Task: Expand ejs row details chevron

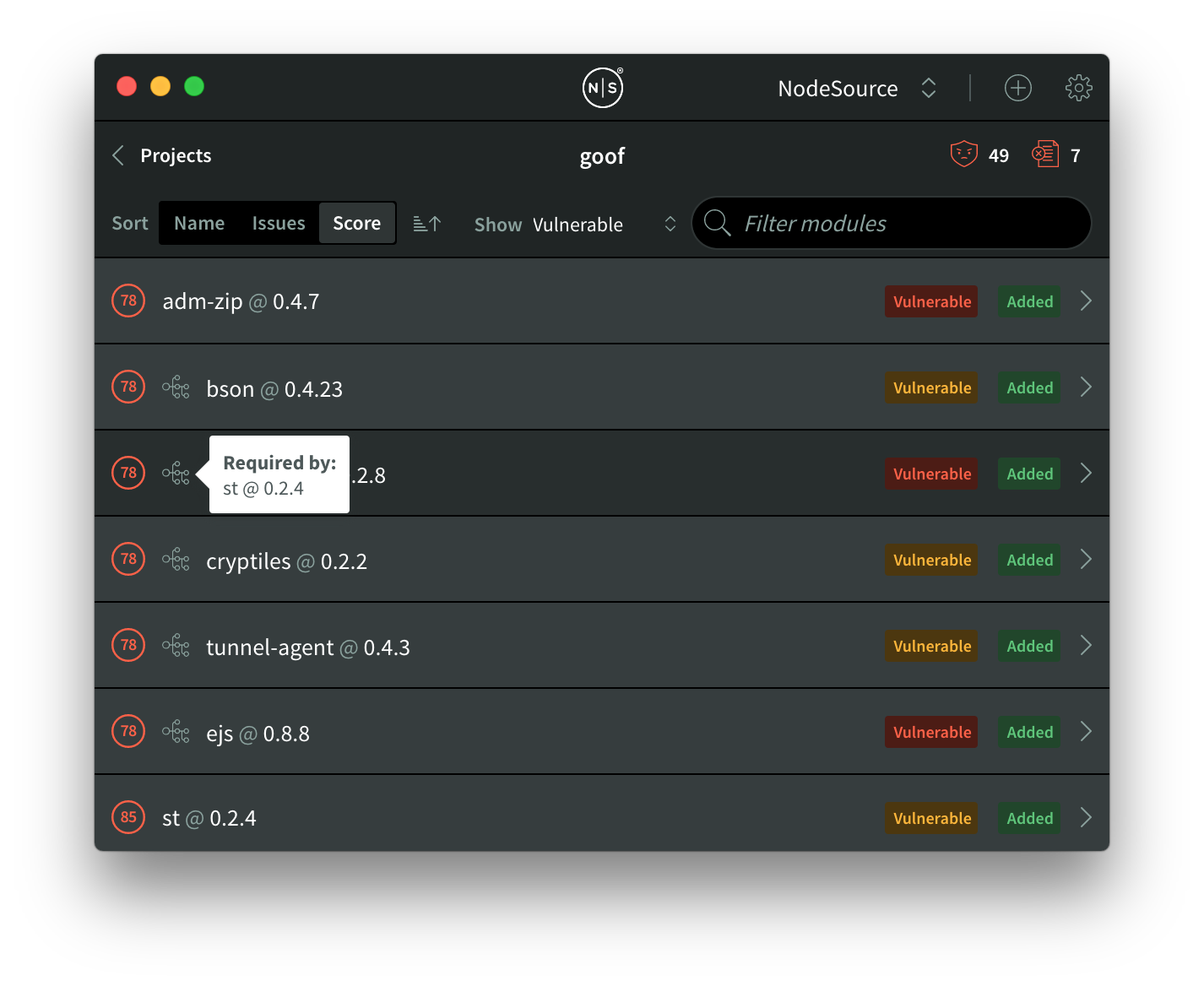Action: click(x=1086, y=731)
